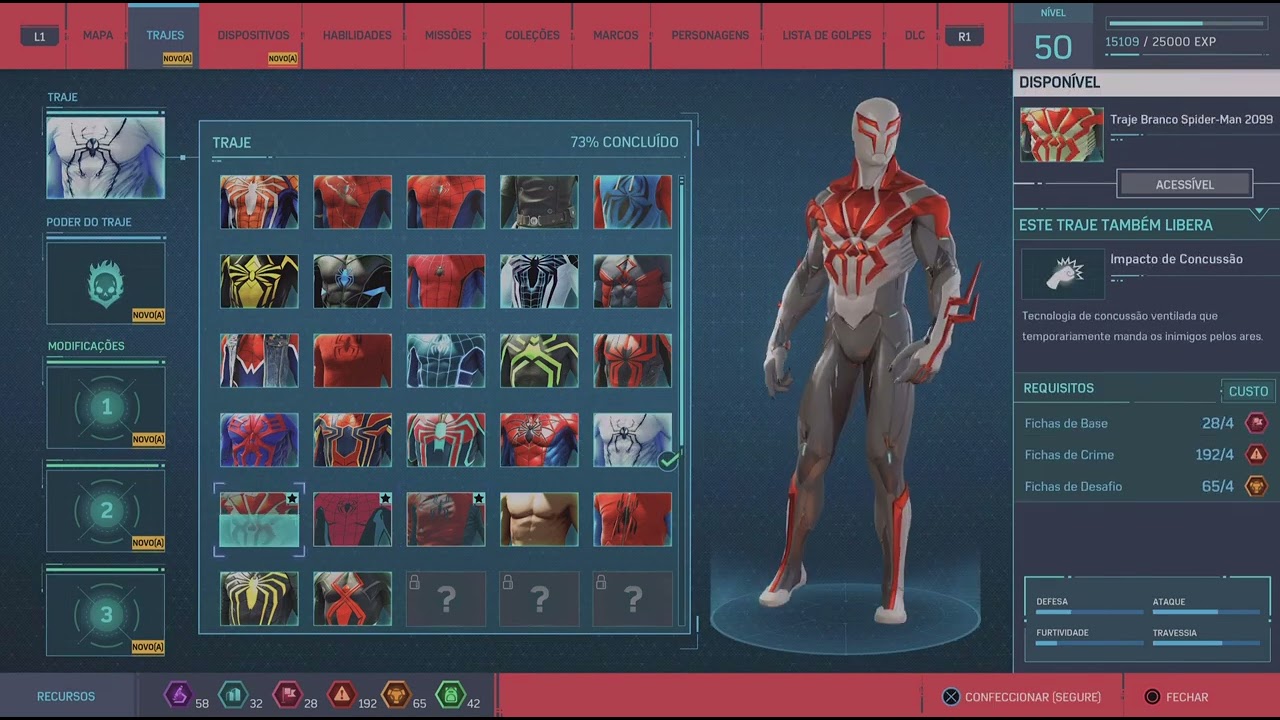
Task: Open the Mapa tab
Action: point(98,35)
